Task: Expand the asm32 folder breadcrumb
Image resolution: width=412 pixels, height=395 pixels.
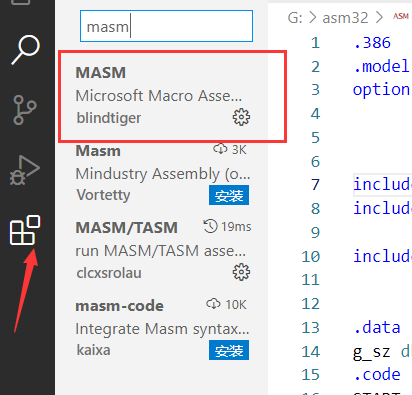Action: coord(345,17)
